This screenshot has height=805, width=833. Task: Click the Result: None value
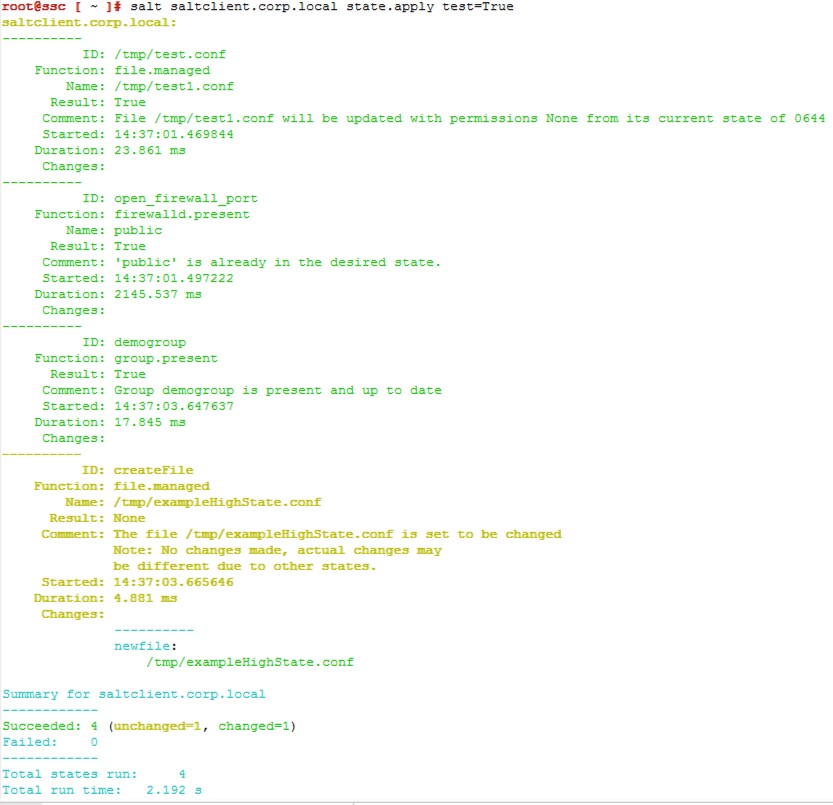(x=129, y=518)
